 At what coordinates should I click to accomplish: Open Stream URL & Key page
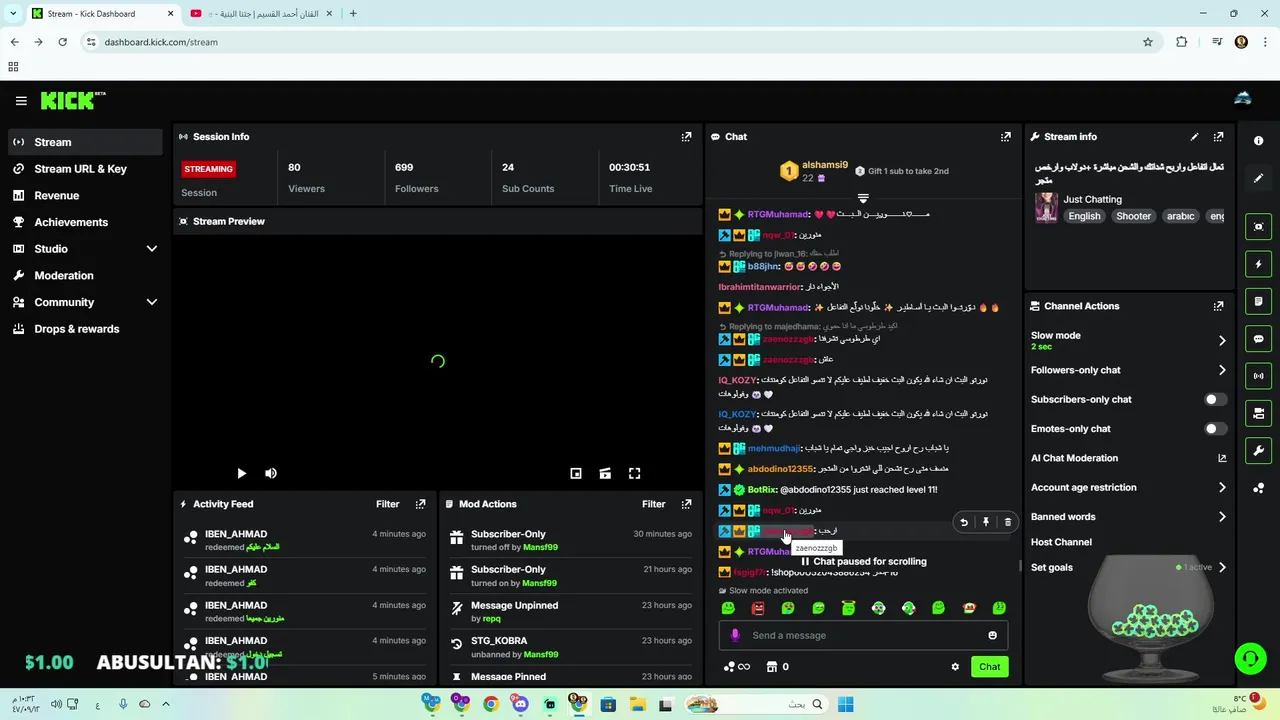pyautogui.click(x=84, y=169)
